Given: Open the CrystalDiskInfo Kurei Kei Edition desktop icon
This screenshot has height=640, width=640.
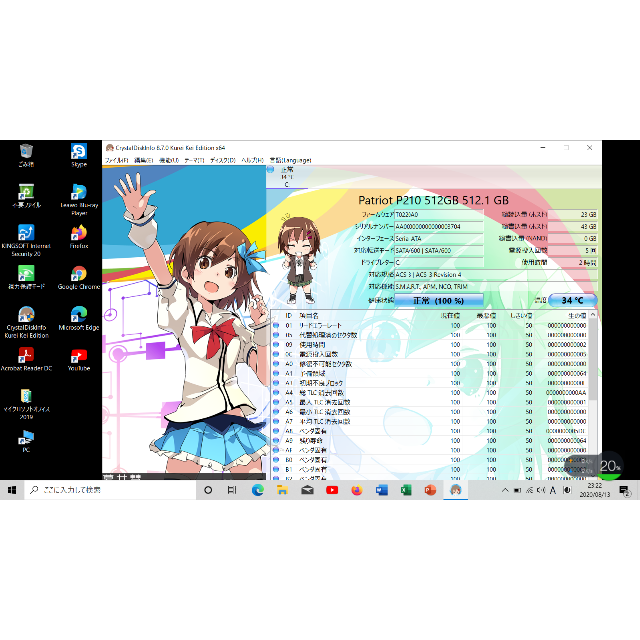Looking at the screenshot, I should click(x=26, y=322).
